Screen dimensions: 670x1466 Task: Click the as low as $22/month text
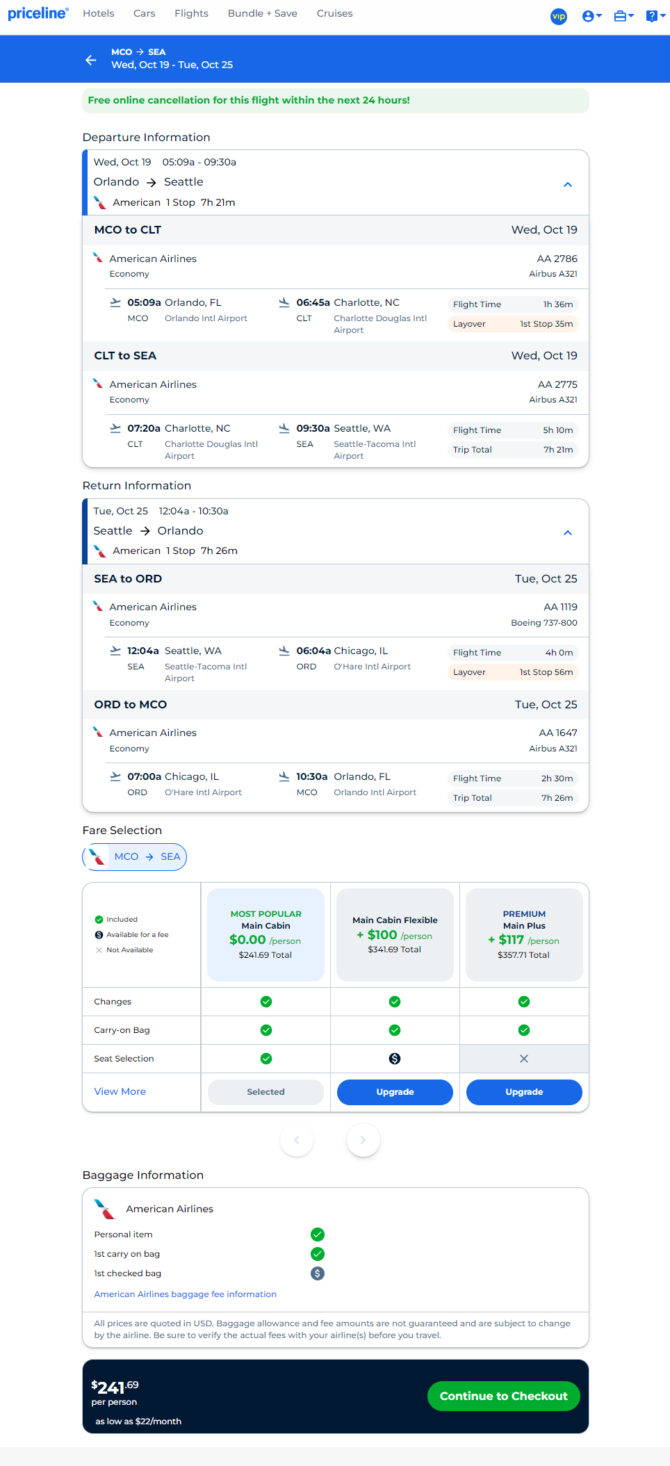(x=138, y=1421)
